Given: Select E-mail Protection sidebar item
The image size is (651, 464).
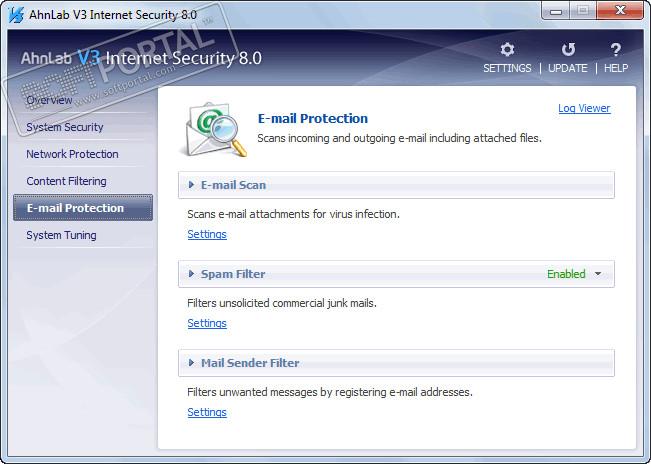Looking at the screenshot, I should pos(83,208).
